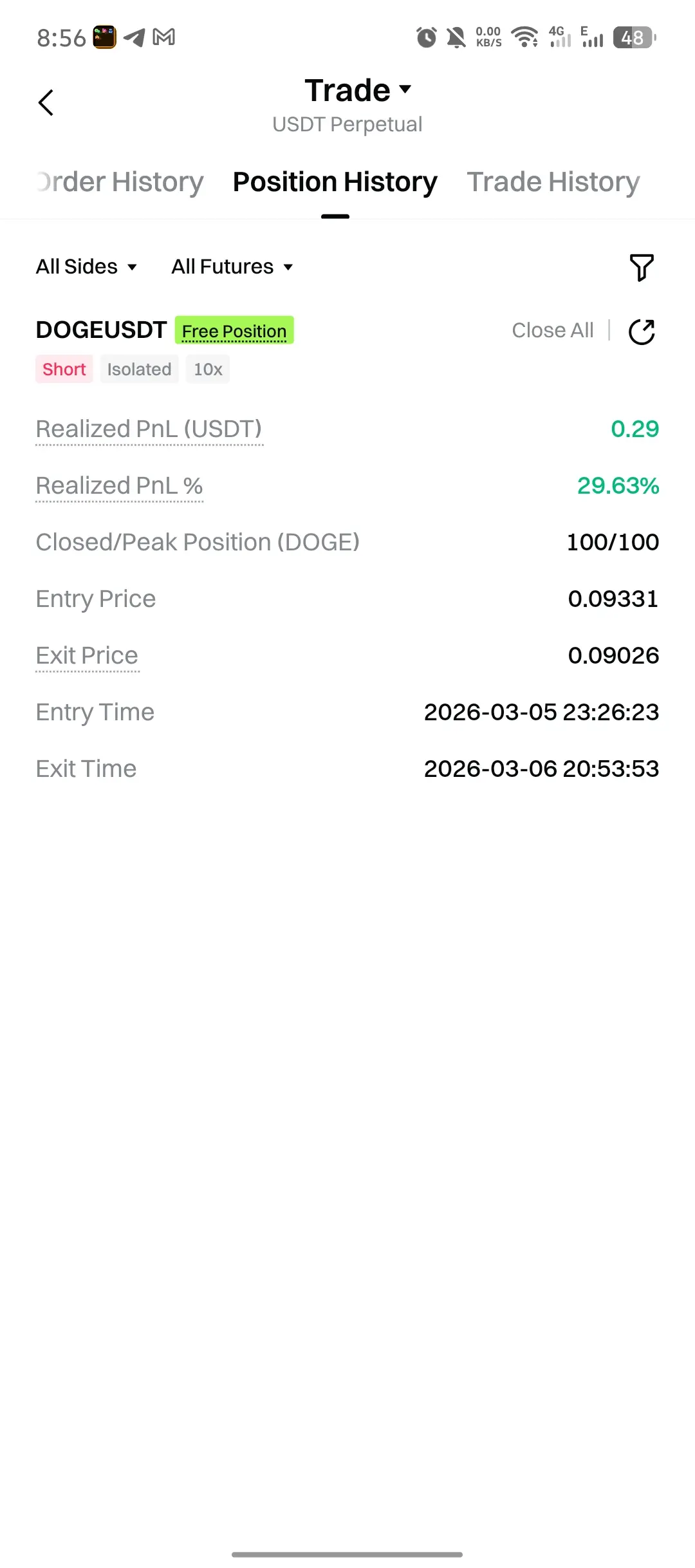Tap the Exit Price label

pos(87,655)
